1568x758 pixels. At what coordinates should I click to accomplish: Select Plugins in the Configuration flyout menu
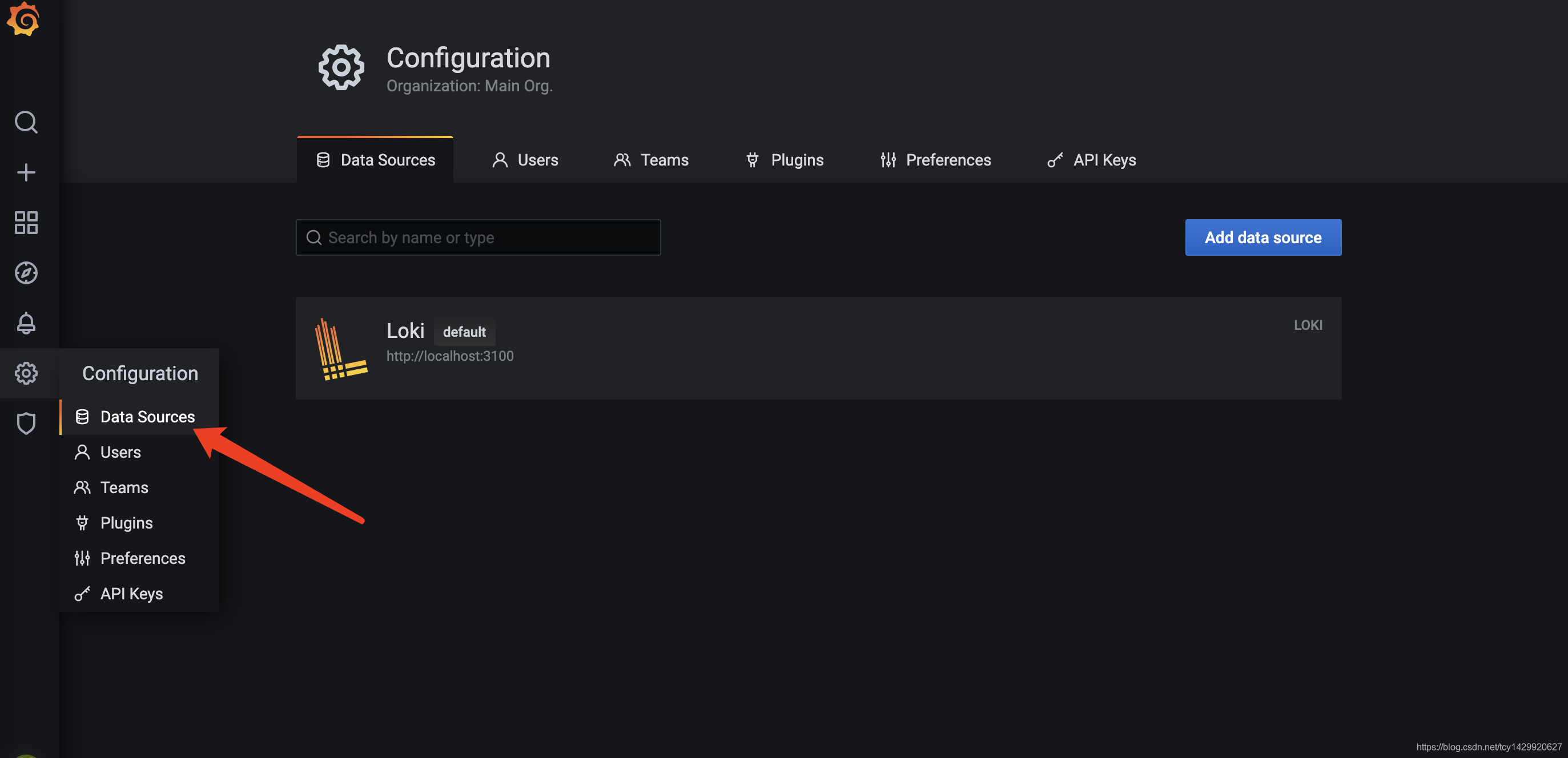[x=126, y=523]
